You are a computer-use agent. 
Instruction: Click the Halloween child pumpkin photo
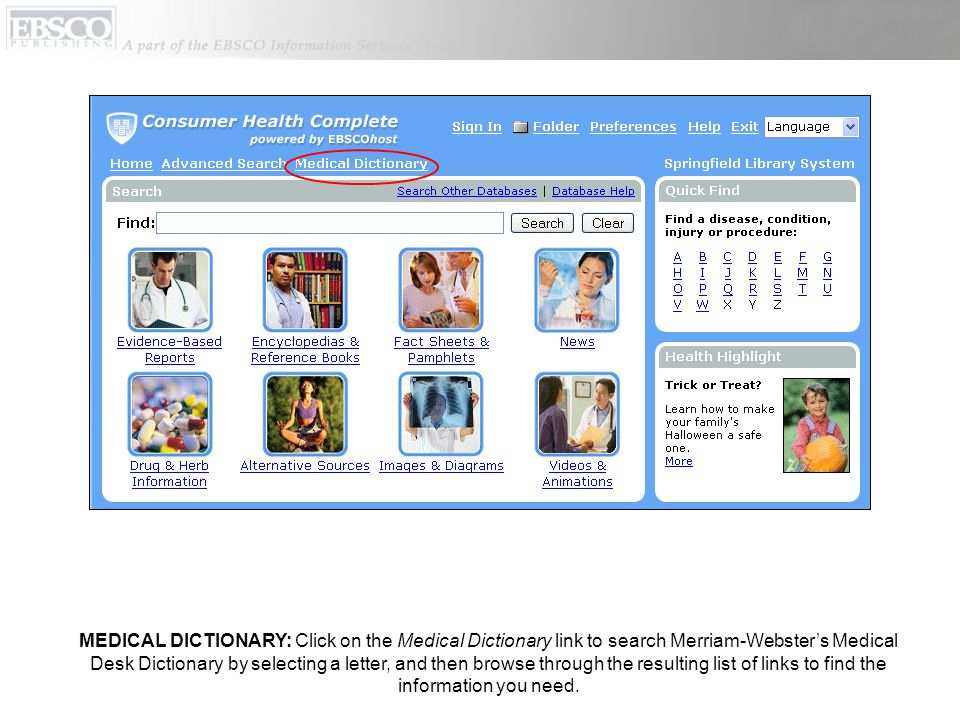pyautogui.click(x=817, y=426)
